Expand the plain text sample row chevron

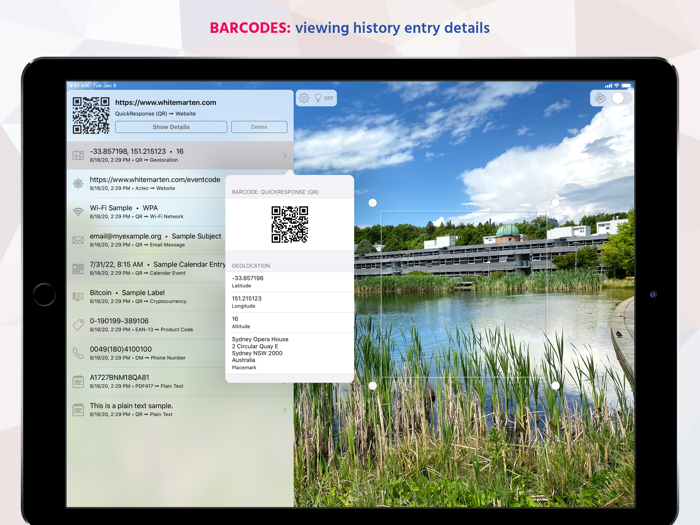pos(285,409)
